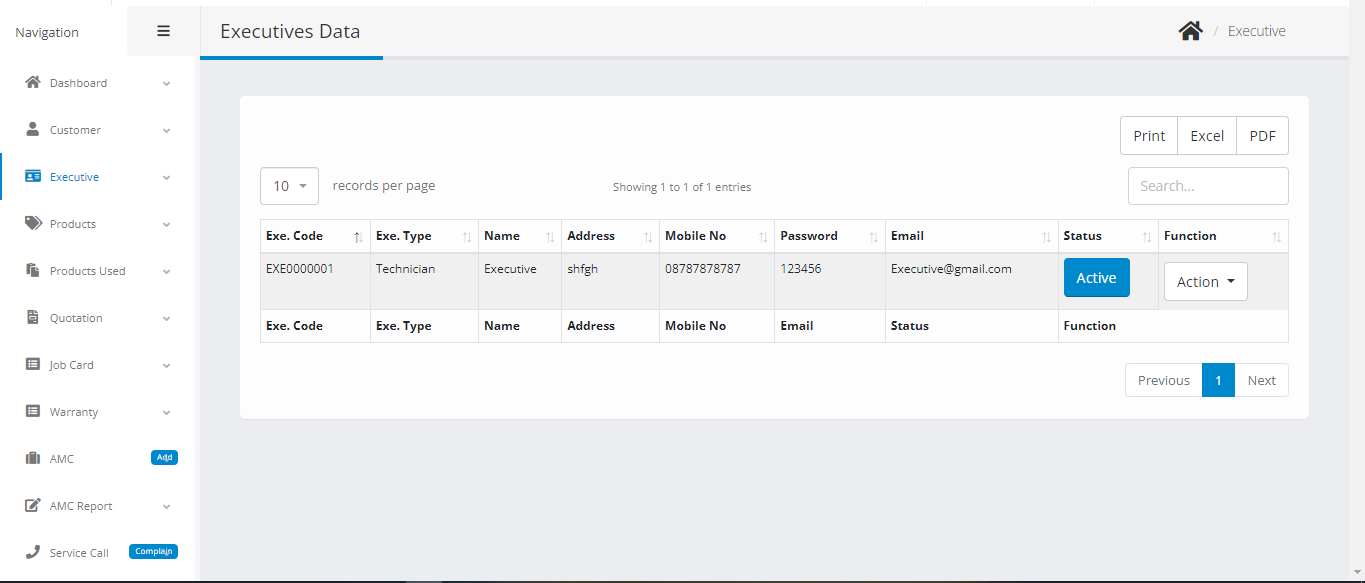Click the Service Call phone icon
The height and width of the screenshot is (583, 1365).
33,552
